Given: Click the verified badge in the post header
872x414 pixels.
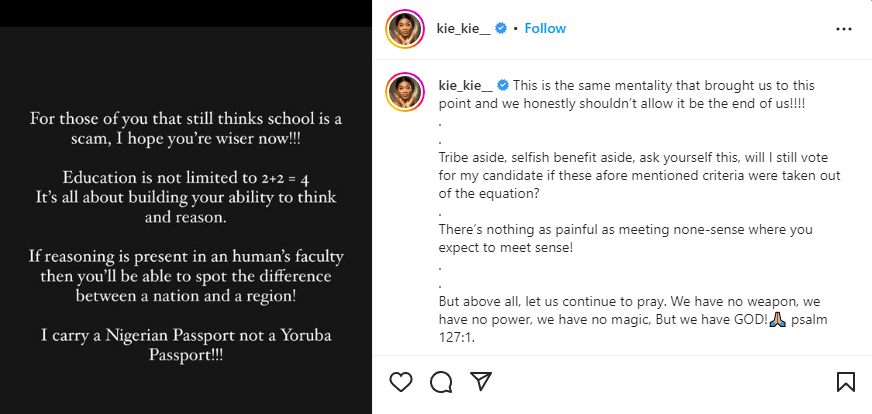Looking at the screenshot, I should (503, 29).
